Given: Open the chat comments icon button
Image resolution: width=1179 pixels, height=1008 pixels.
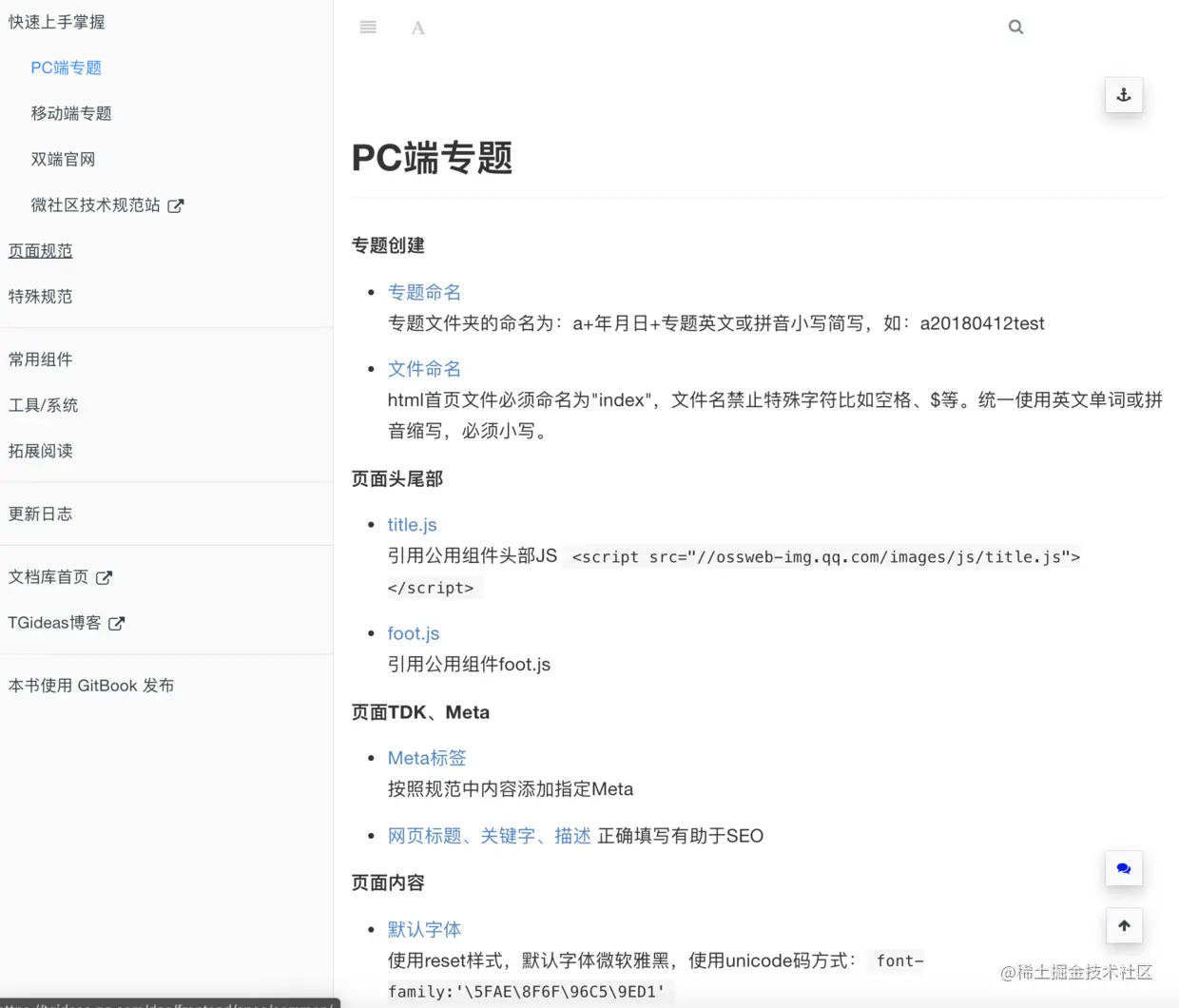Looking at the screenshot, I should 1124,868.
